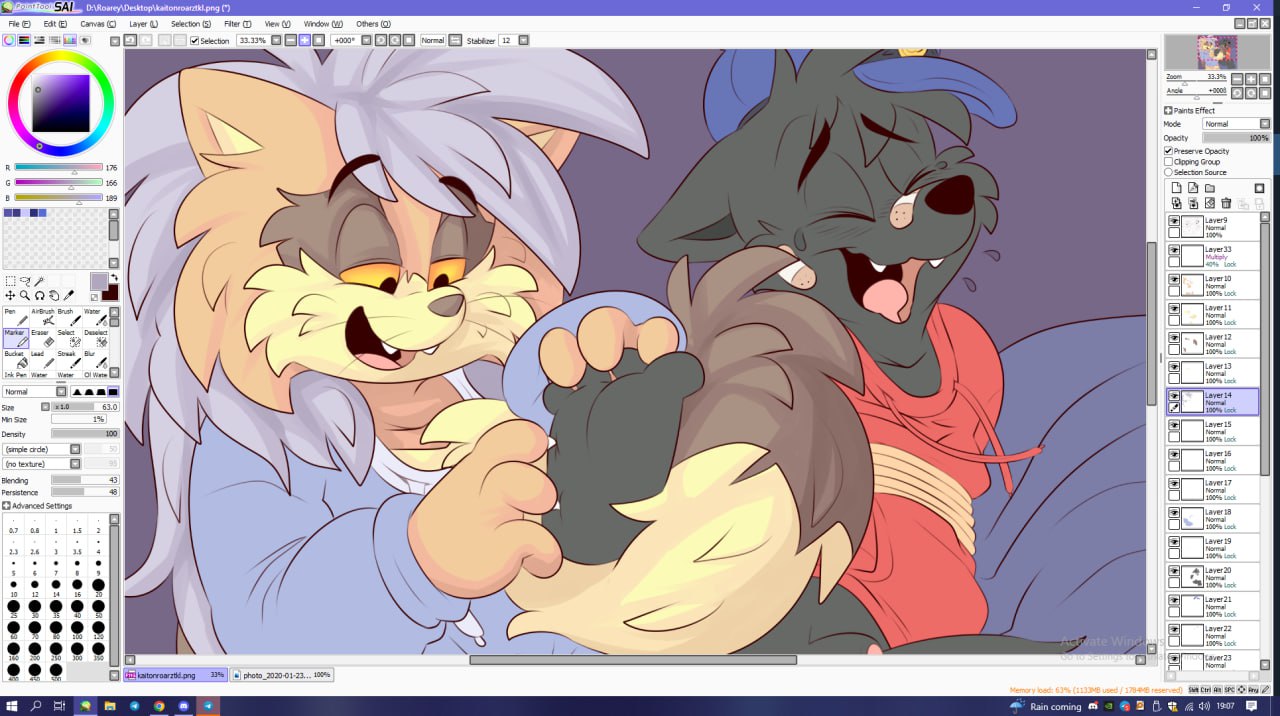1280x716 pixels.
Task: Create a new layer folder
Action: click(1209, 188)
